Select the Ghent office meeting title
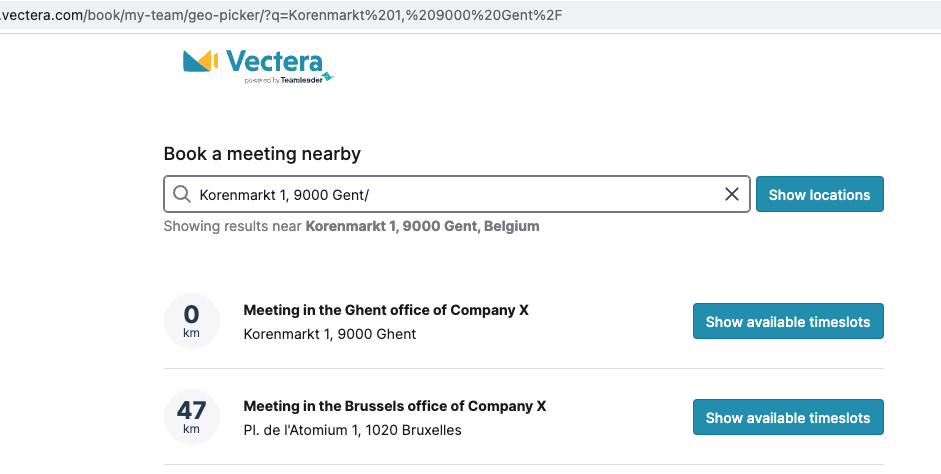Screen dimensions: 941x474 pyautogui.click(x=386, y=310)
